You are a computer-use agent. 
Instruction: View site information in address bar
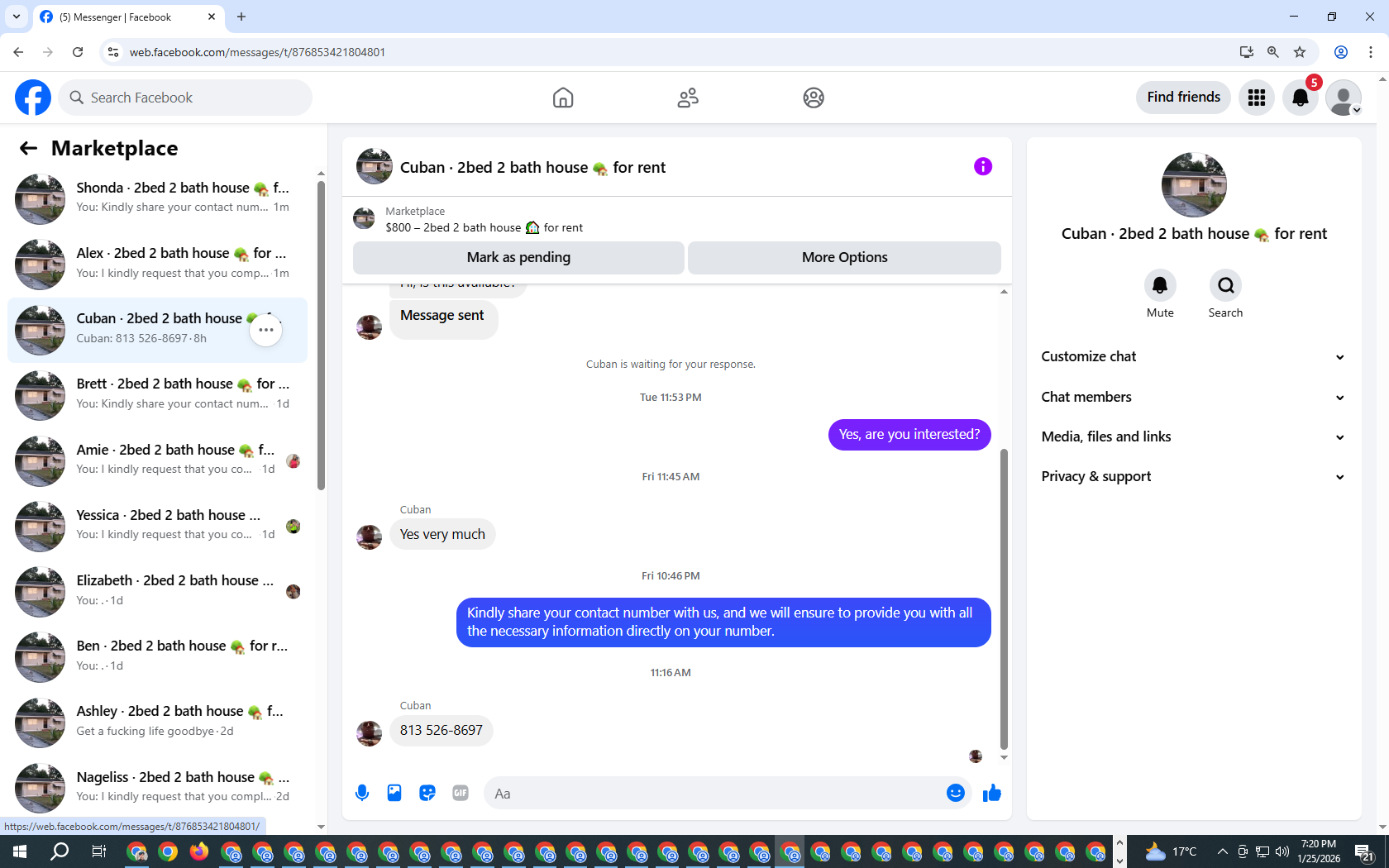113,52
